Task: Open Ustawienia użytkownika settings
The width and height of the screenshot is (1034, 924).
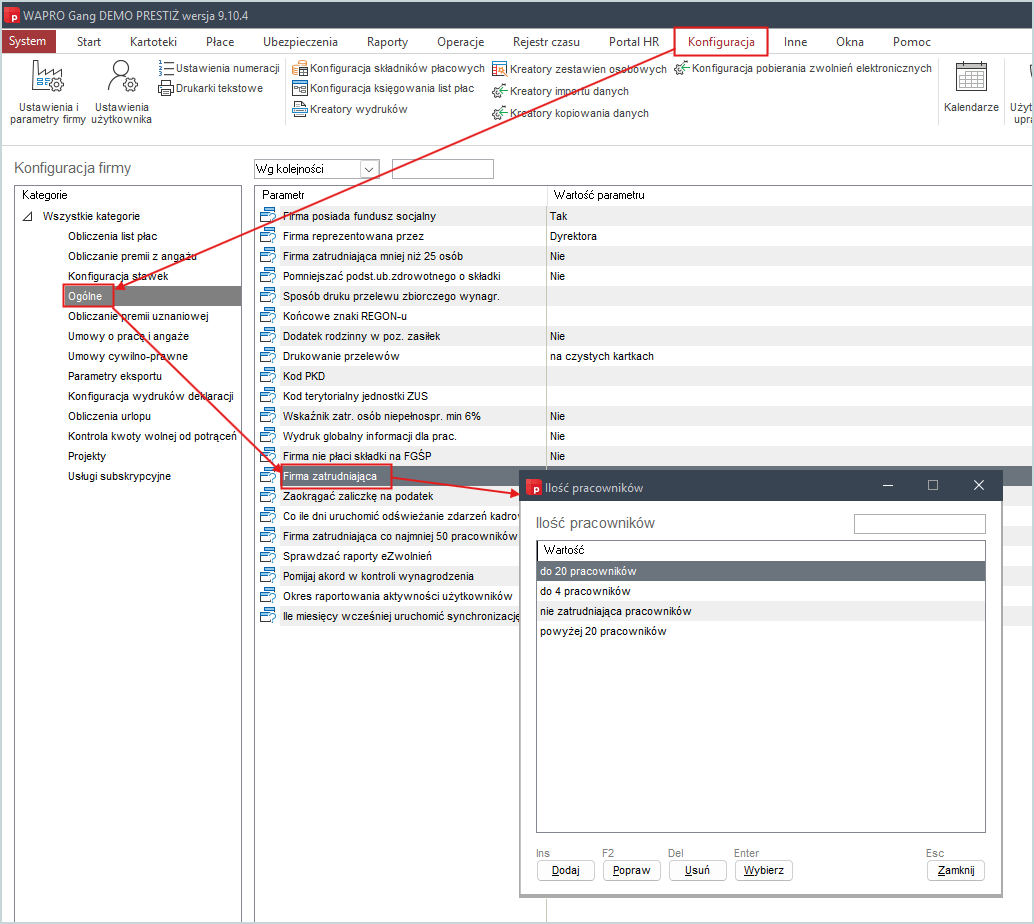Action: (121, 92)
